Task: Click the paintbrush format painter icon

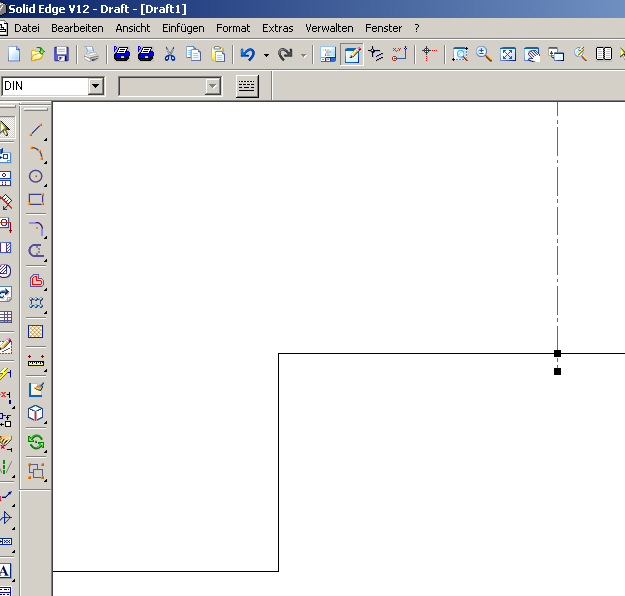Action: pyautogui.click(x=36, y=389)
